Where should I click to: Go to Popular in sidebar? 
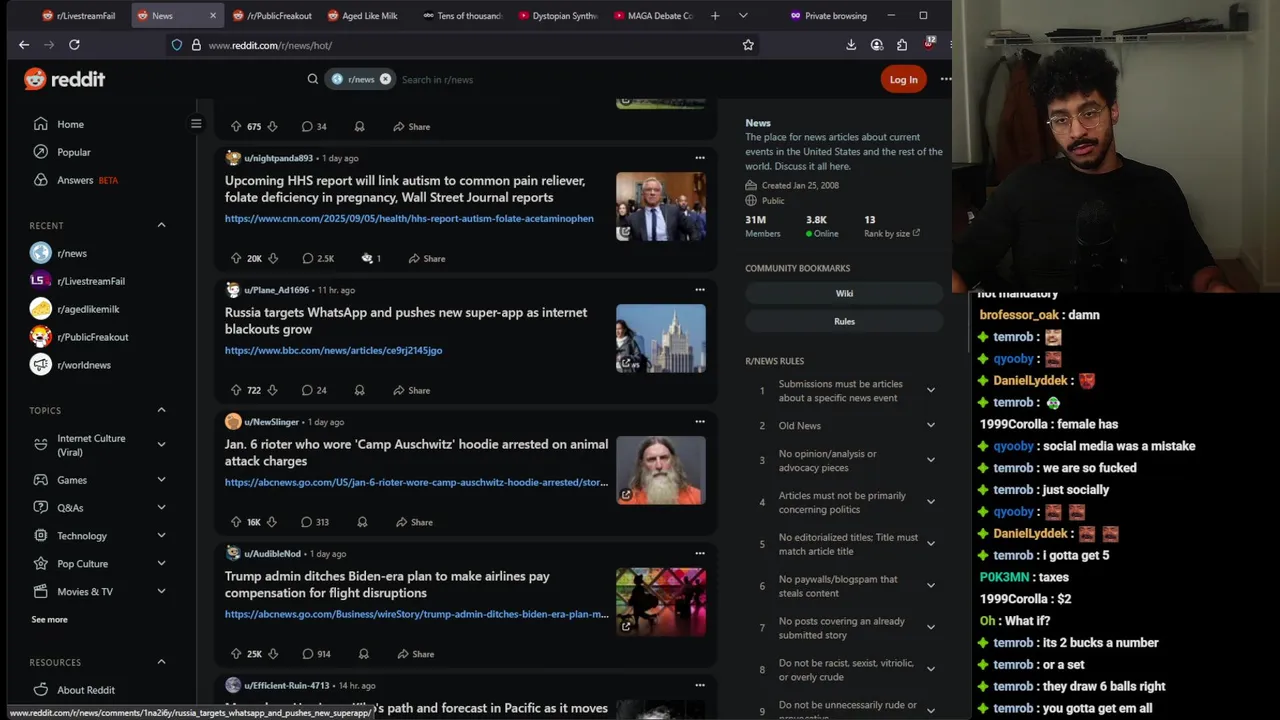(74, 152)
